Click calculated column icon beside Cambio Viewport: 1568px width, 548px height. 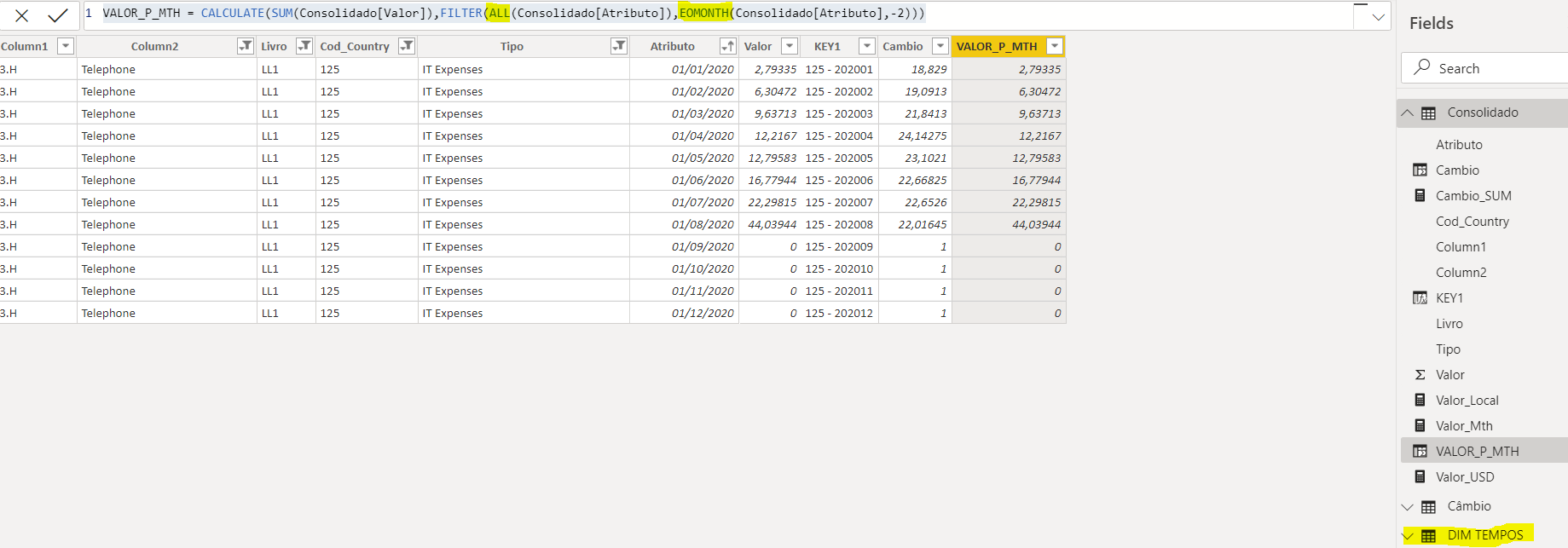1420,170
